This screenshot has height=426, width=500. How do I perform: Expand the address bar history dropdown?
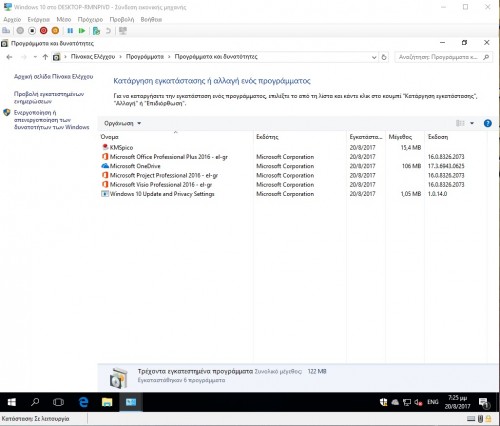pyautogui.click(x=374, y=57)
